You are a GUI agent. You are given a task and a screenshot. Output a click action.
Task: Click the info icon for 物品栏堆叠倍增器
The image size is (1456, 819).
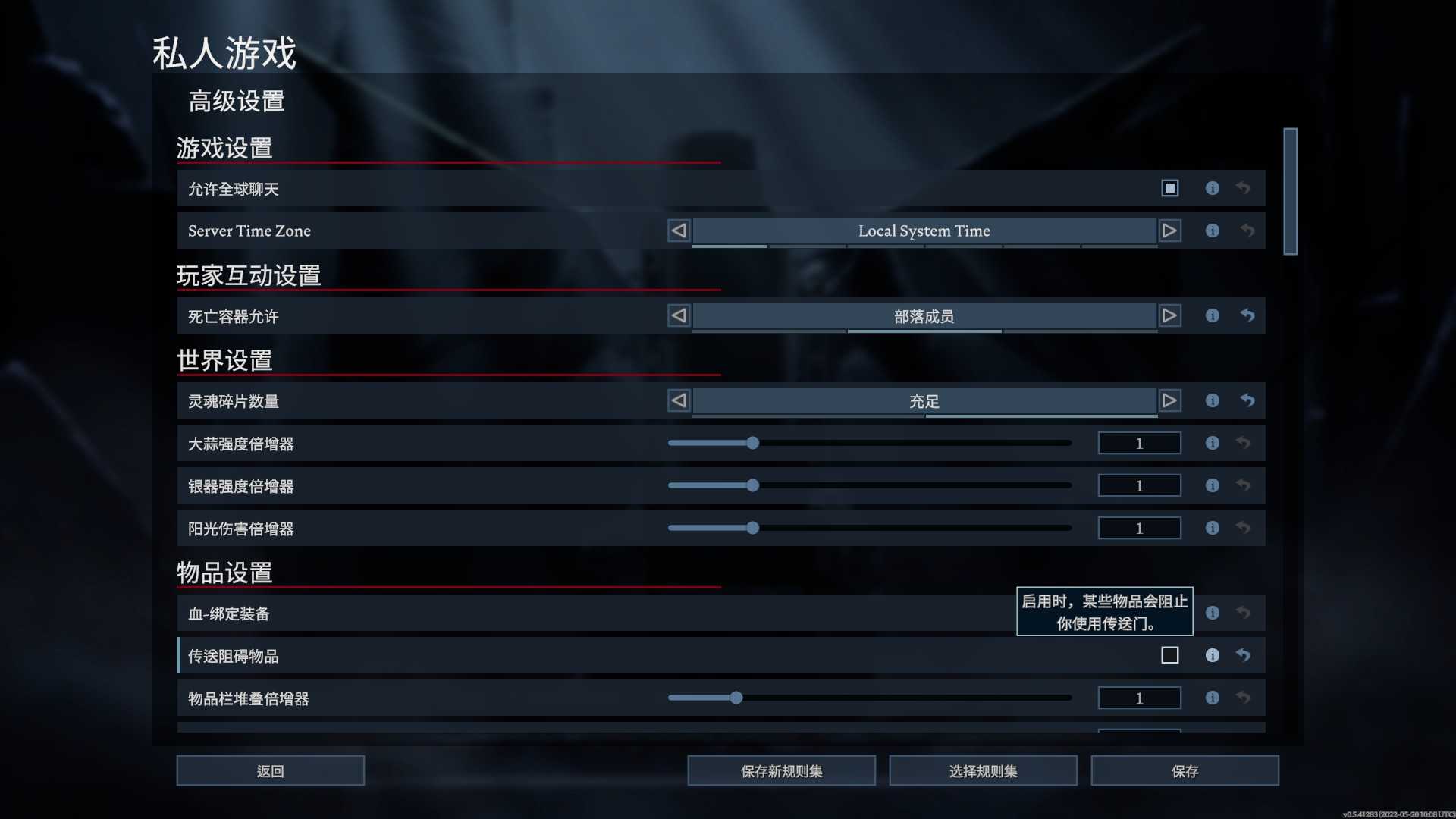[x=1213, y=697]
